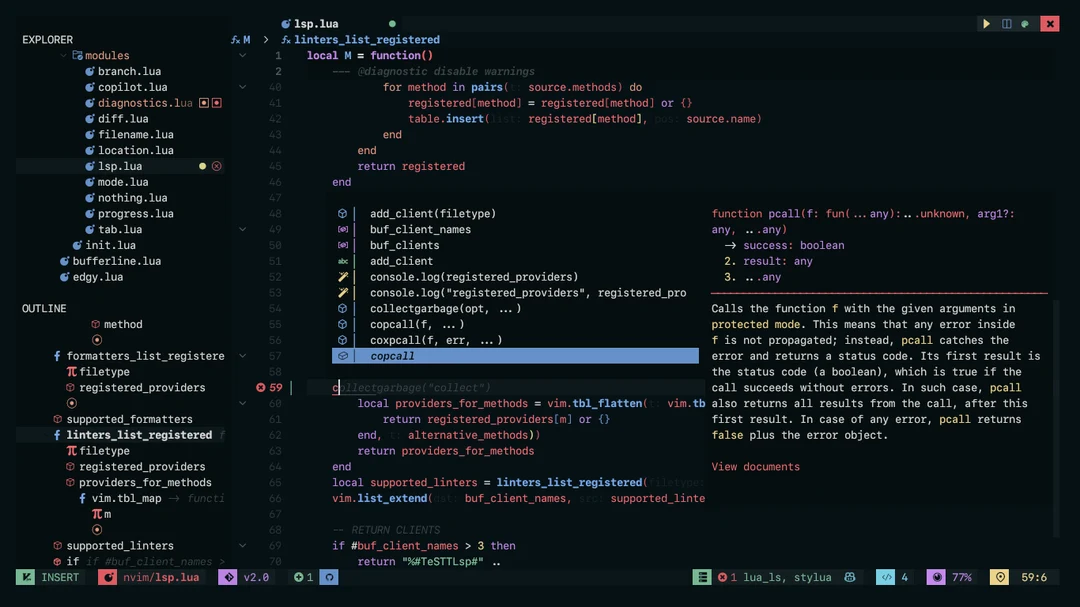The image size is (1080, 607).
Task: Select copcall from the completion menu
Action: click(x=391, y=356)
